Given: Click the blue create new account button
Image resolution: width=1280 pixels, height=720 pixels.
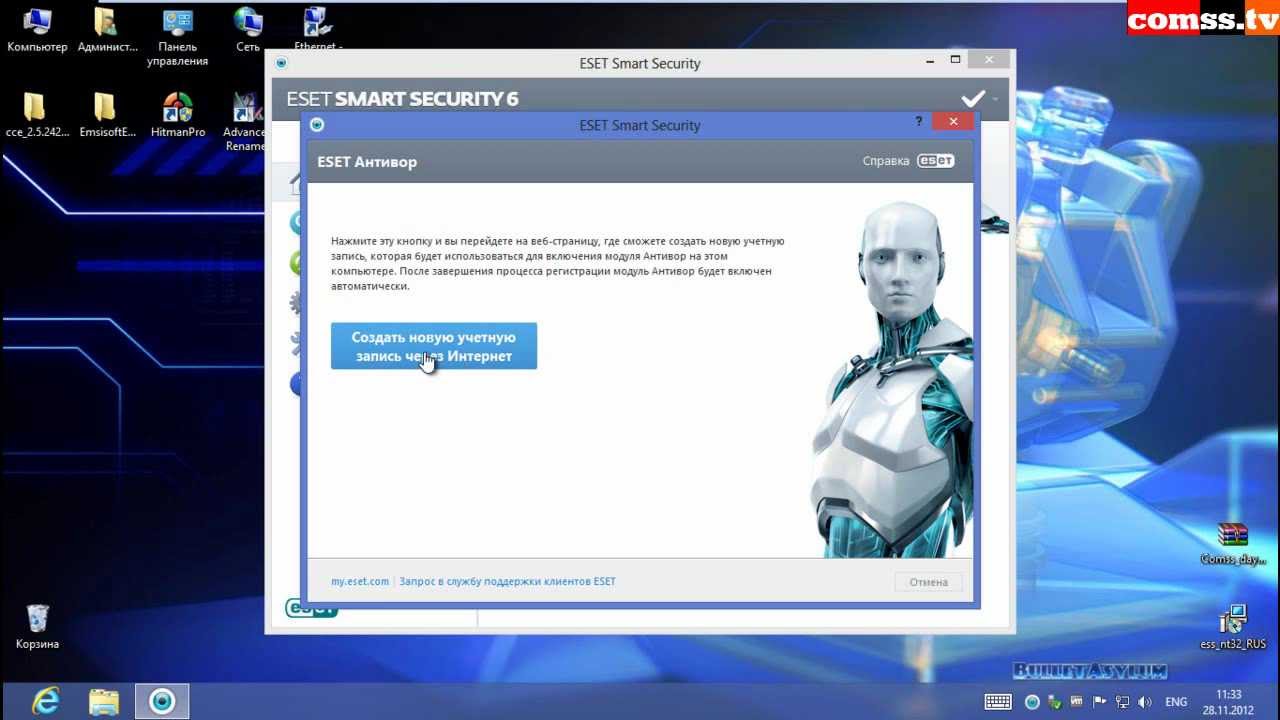Looking at the screenshot, I should [x=434, y=346].
